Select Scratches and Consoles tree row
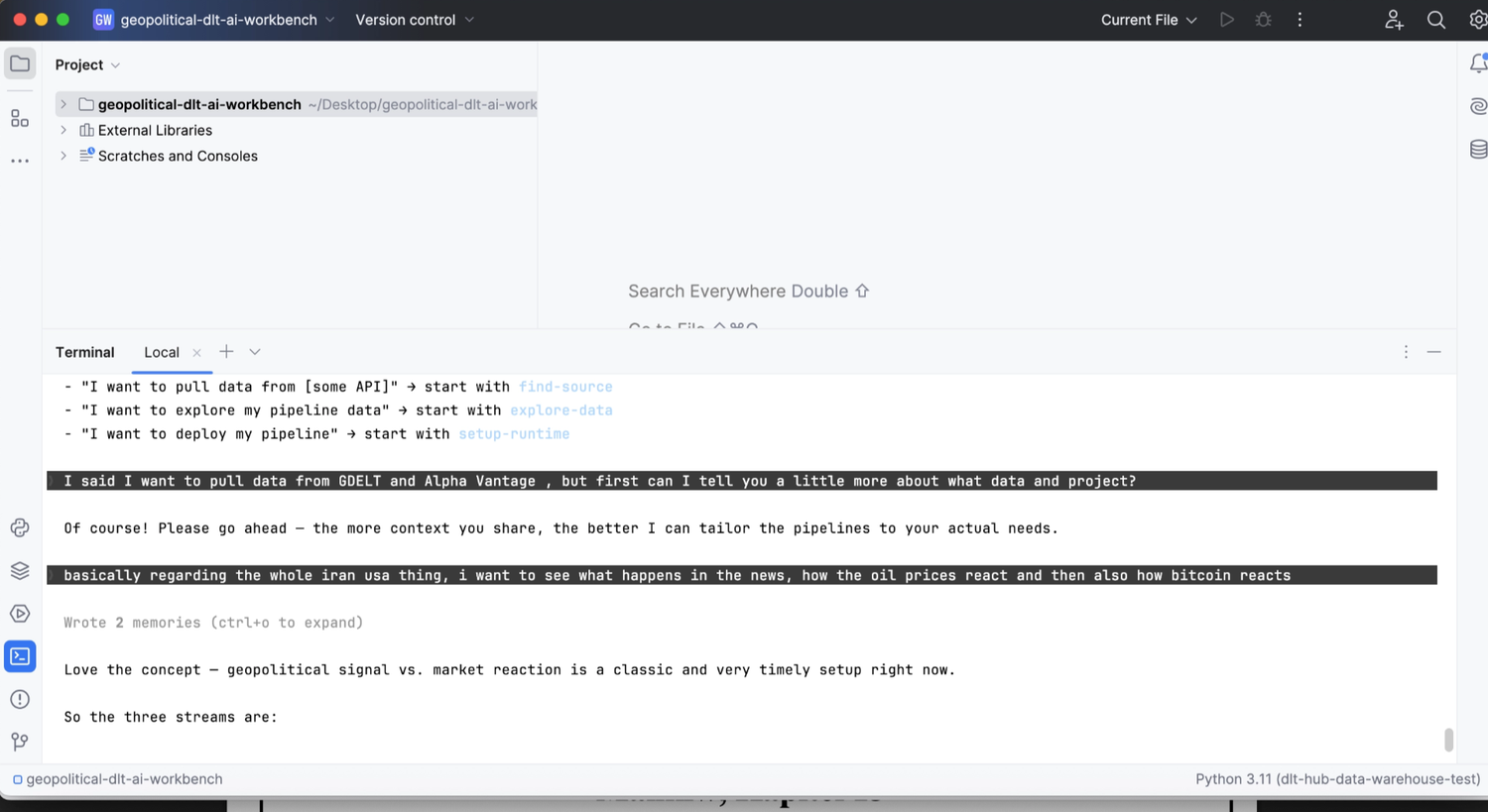 coord(178,156)
